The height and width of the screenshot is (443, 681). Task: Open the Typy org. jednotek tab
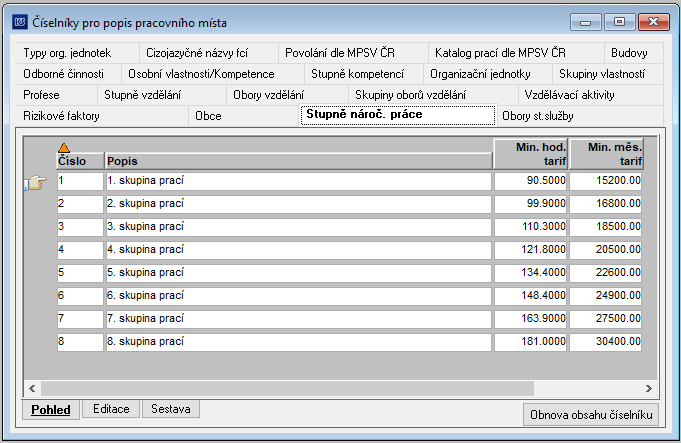click(78, 53)
